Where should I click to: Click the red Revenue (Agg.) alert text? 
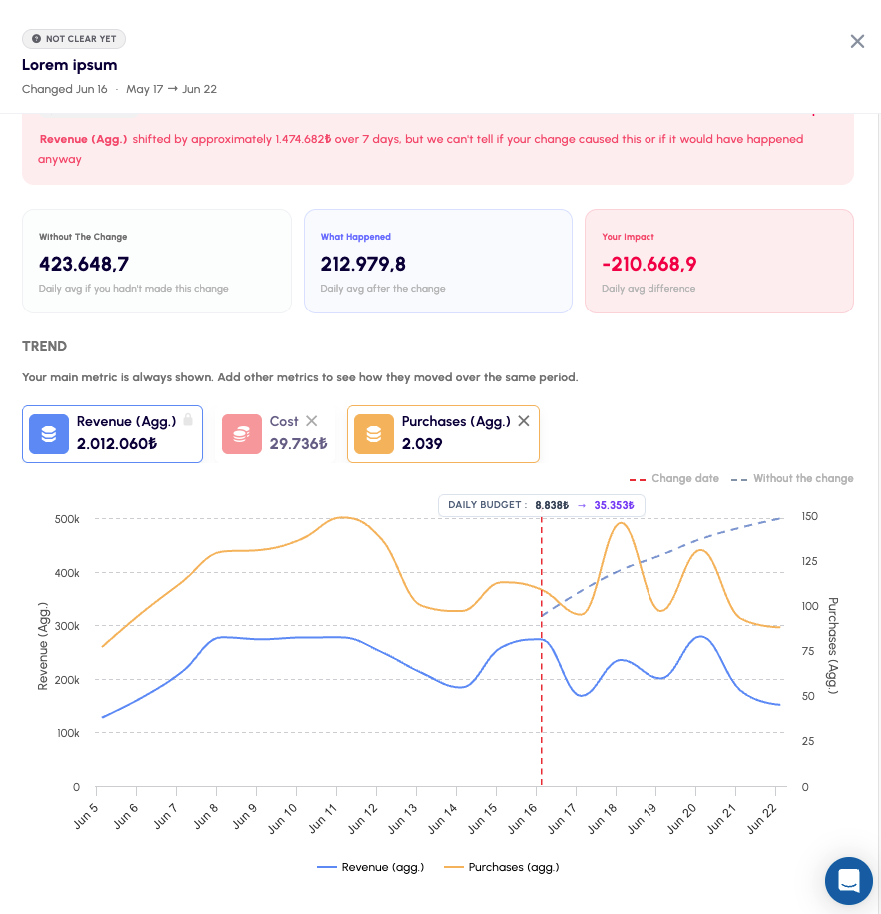83,139
